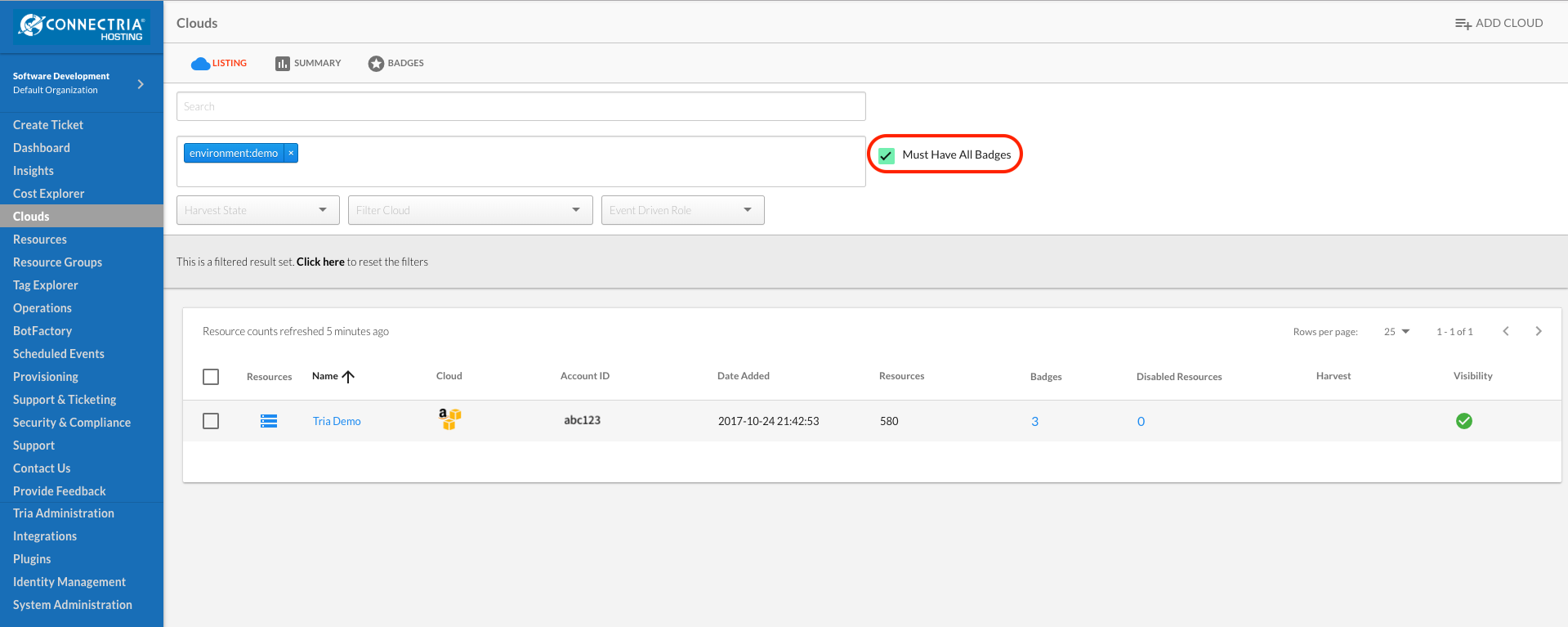Open Dashboard from the sidebar
Viewport: 1568px width, 627px height.
tap(42, 148)
